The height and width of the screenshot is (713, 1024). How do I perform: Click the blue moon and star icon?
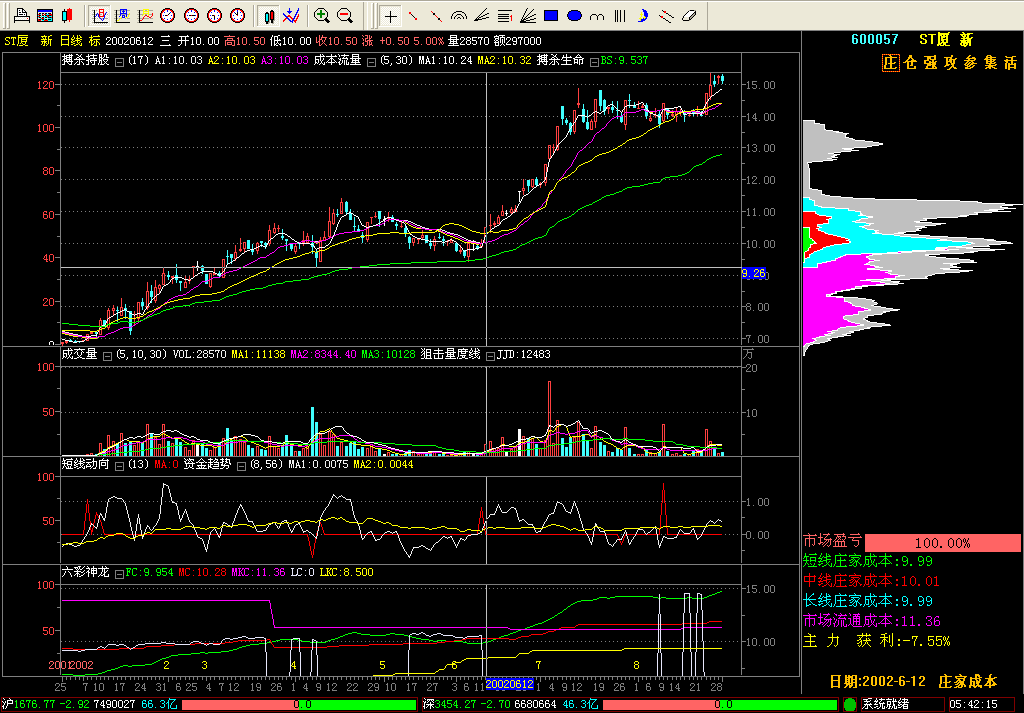643,16
